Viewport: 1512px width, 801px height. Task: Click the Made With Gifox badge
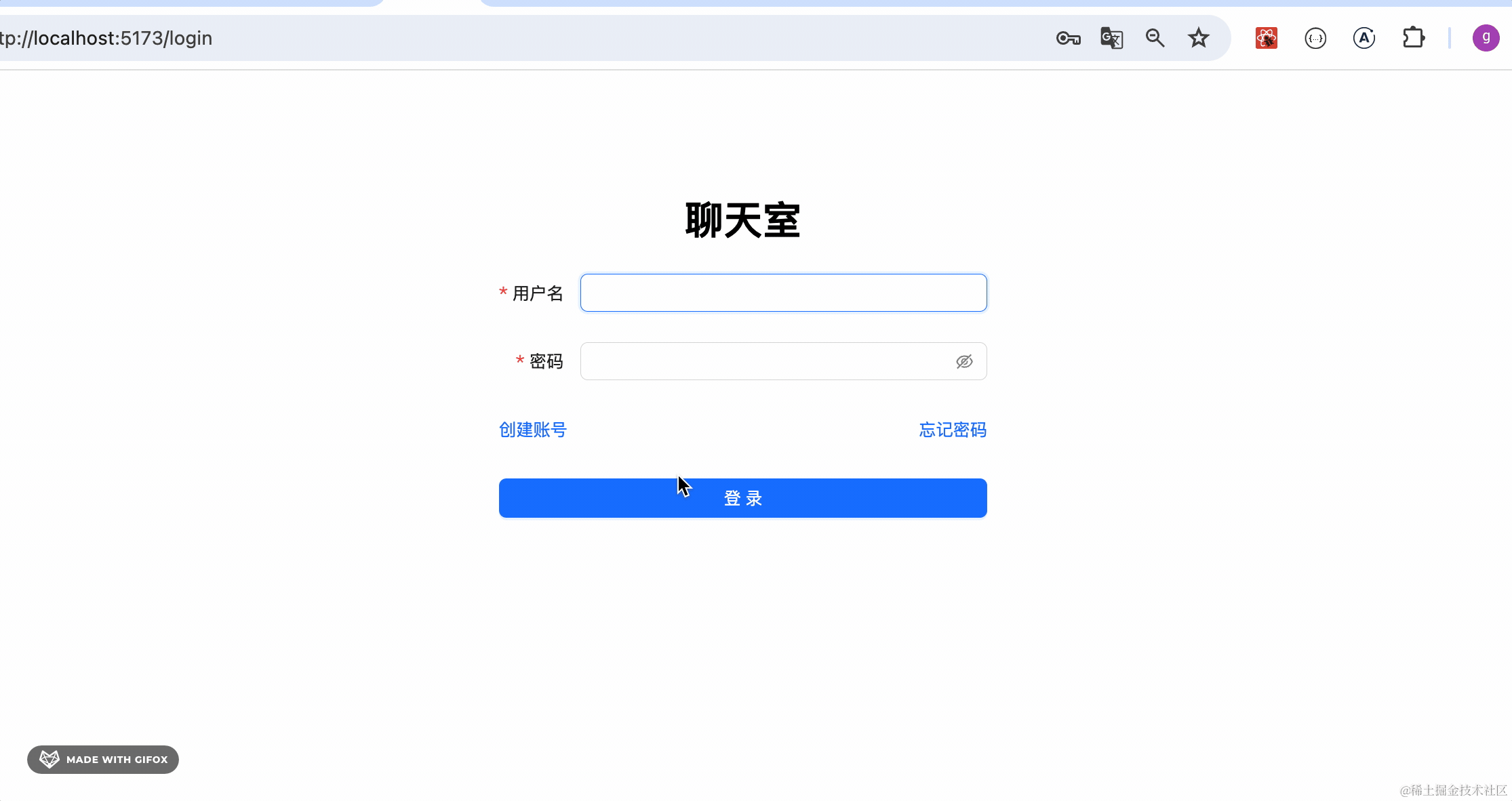point(103,760)
